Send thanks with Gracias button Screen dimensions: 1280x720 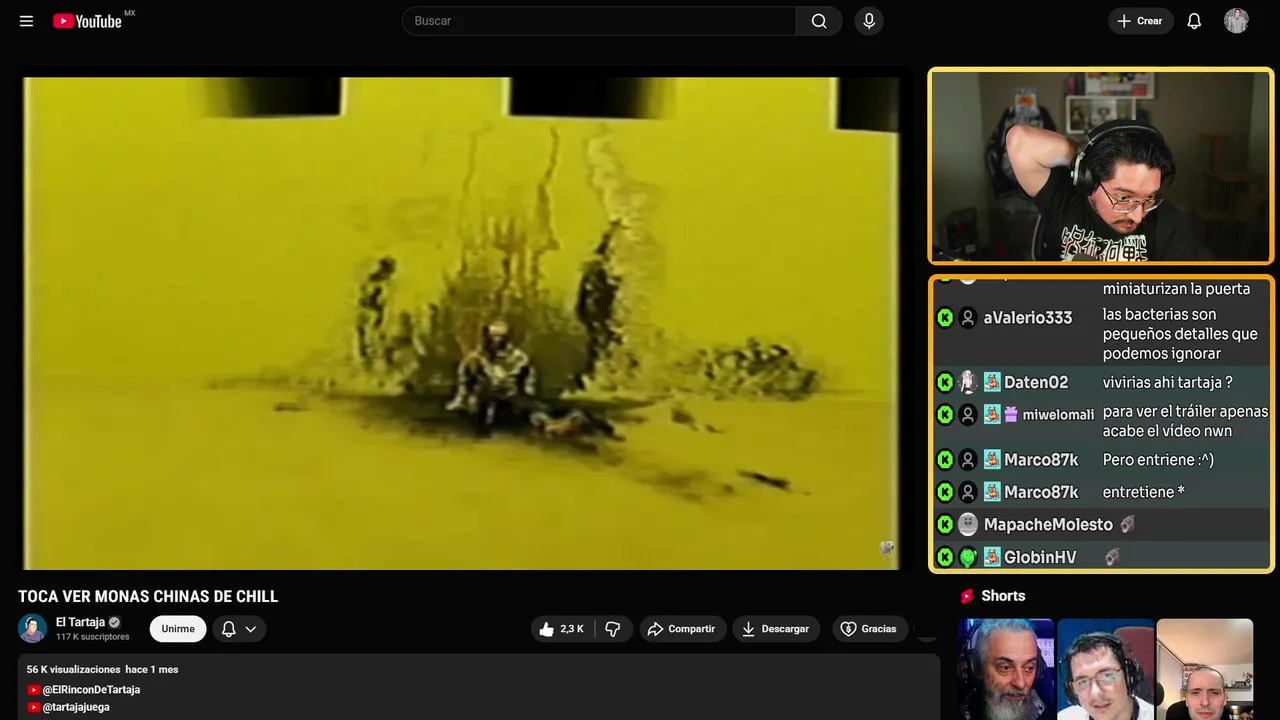[869, 629]
